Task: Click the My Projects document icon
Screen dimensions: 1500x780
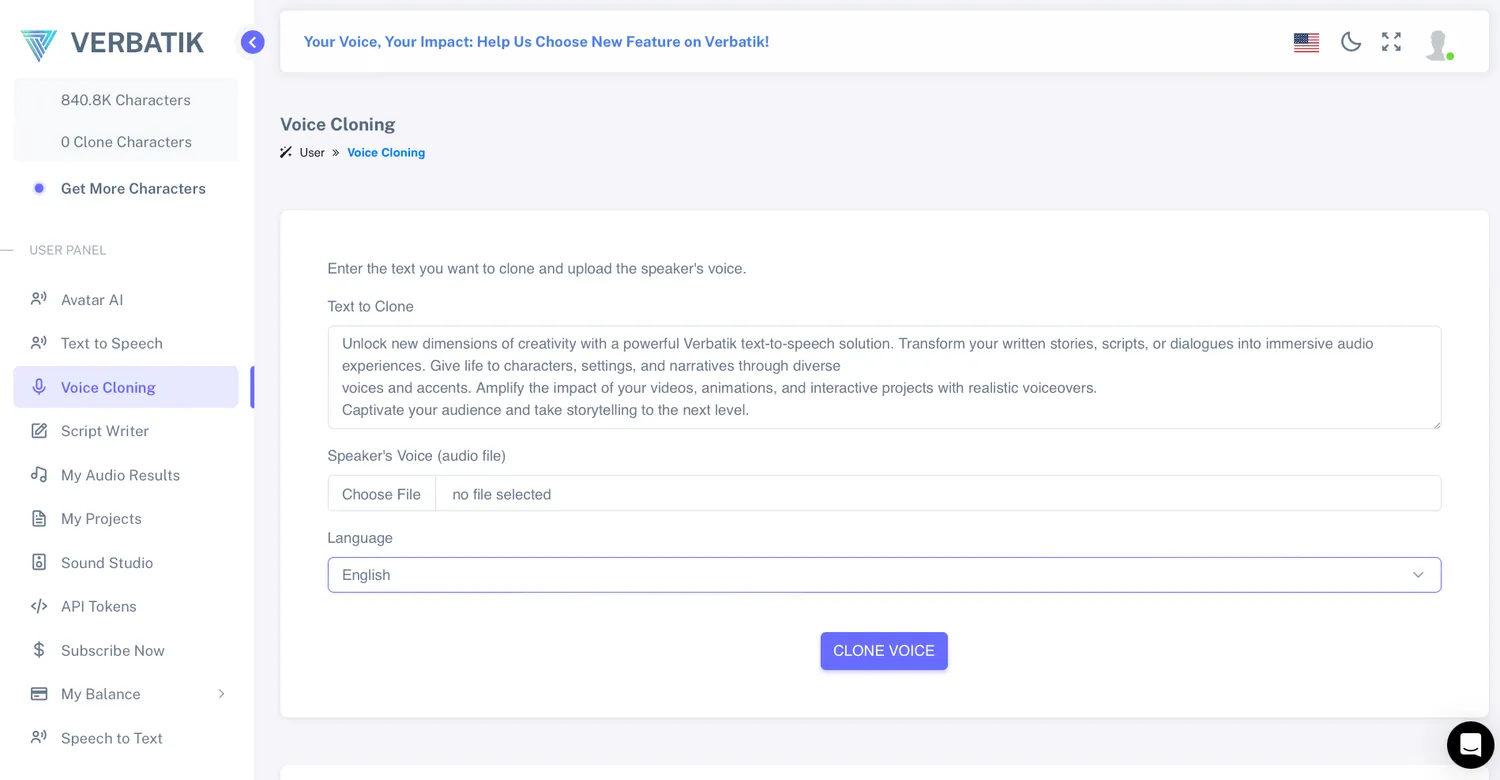Action: [39, 518]
